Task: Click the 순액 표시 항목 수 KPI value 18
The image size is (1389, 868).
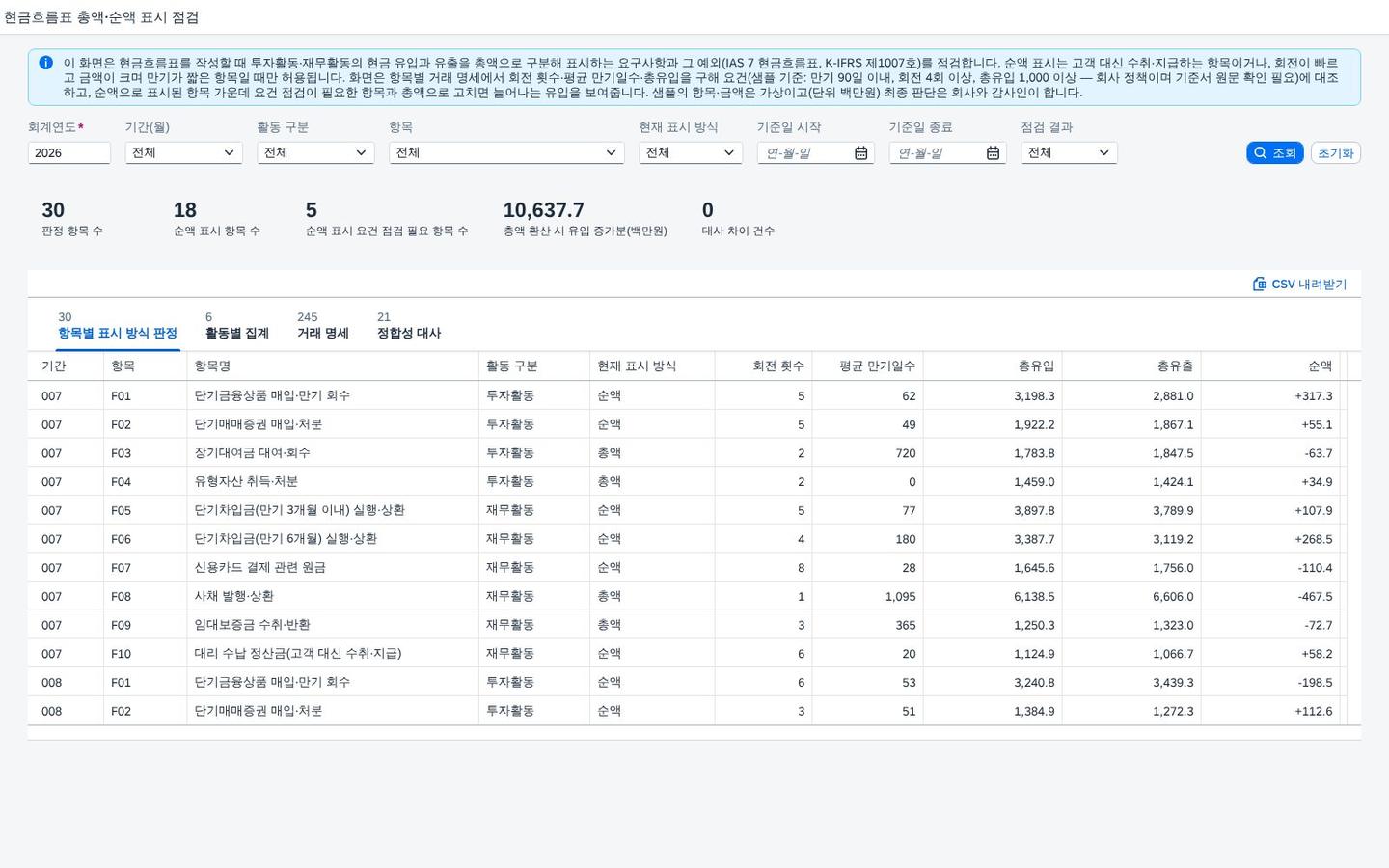Action: pyautogui.click(x=185, y=210)
